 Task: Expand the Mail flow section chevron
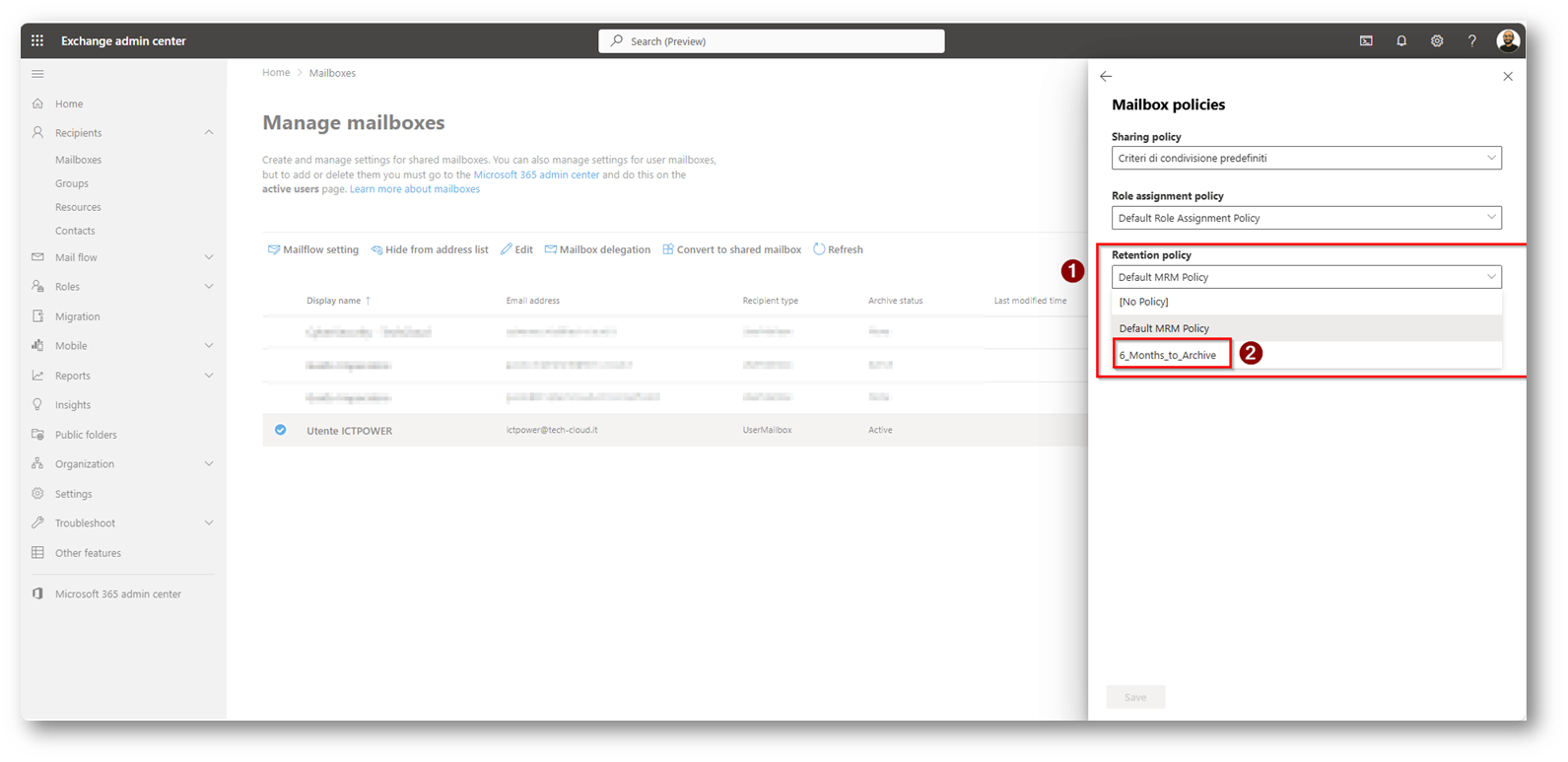point(209,257)
